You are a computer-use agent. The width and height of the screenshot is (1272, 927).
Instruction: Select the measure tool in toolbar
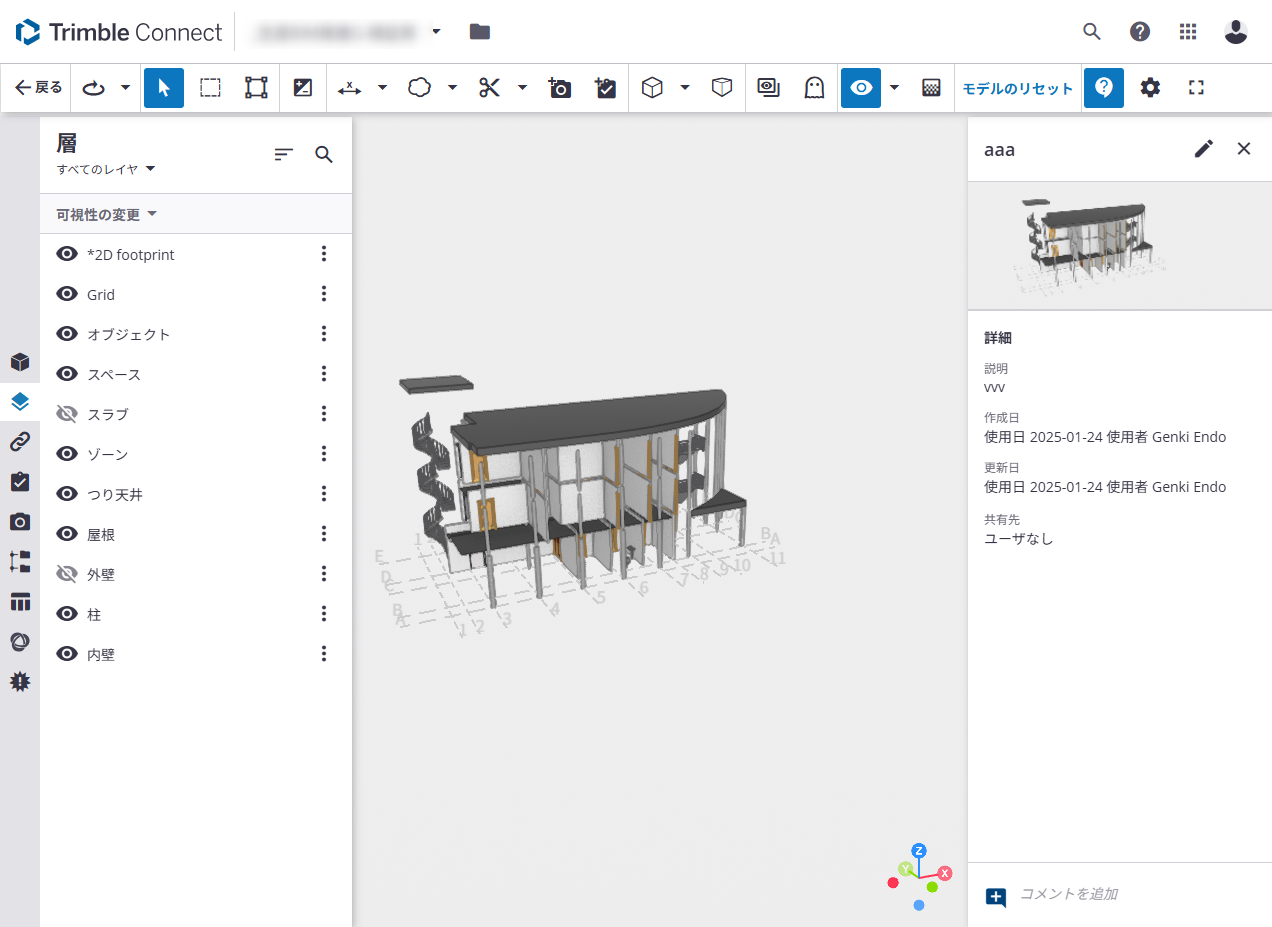click(349, 88)
